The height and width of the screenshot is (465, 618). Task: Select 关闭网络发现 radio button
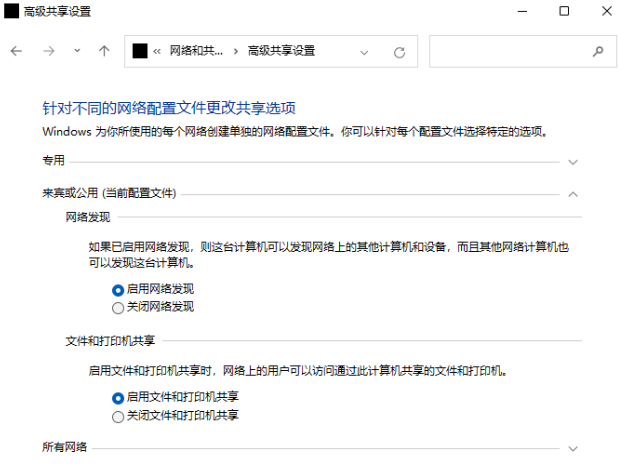click(119, 306)
